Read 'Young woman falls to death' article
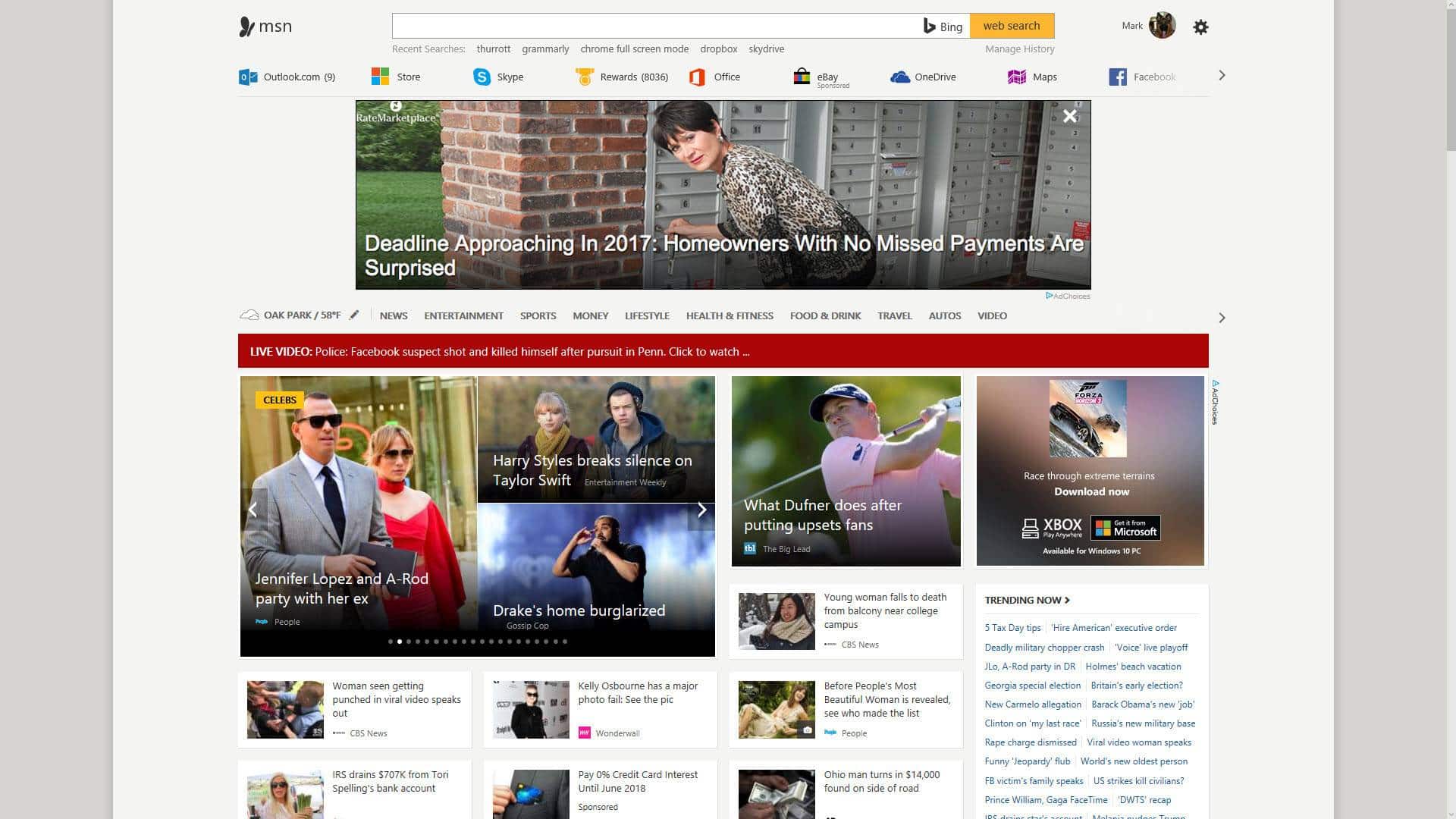This screenshot has height=819, width=1456. 846,621
